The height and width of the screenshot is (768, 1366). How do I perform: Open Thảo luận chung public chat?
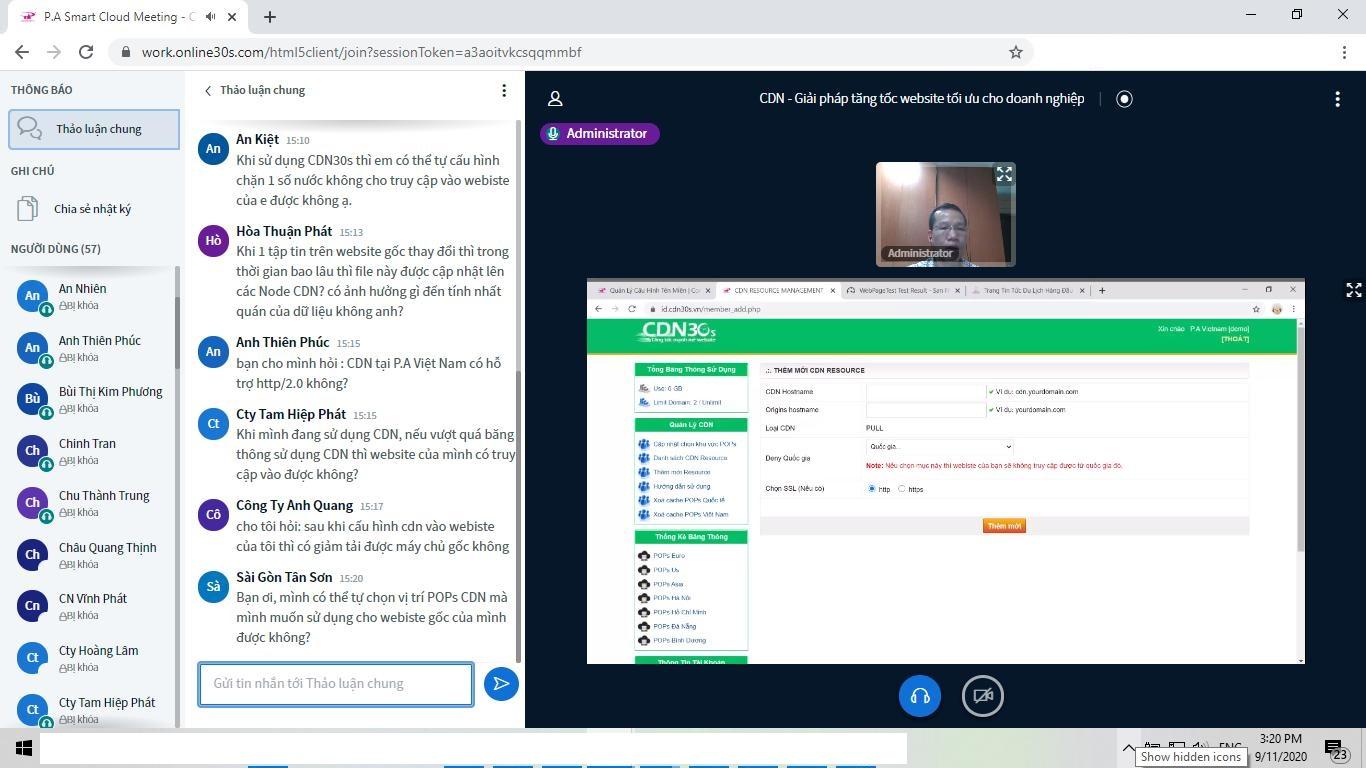(x=94, y=129)
